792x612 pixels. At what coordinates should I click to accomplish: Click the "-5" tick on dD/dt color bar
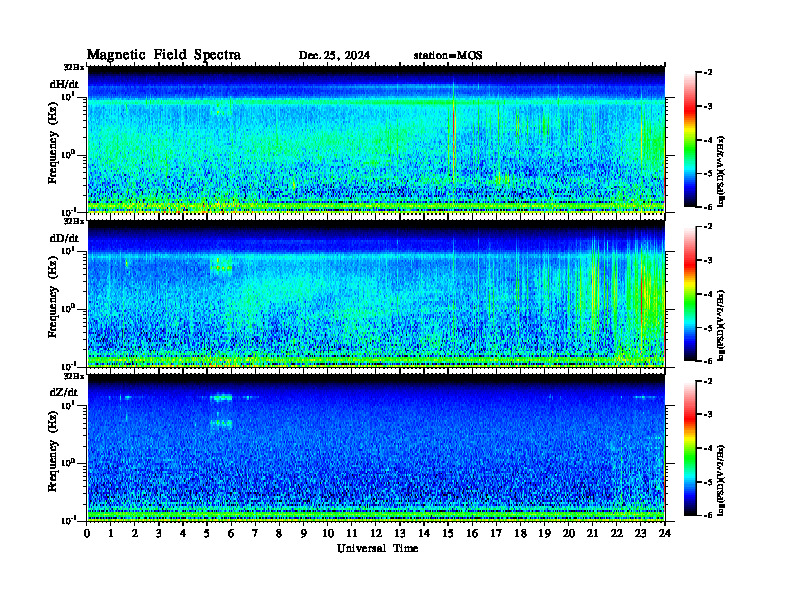708,328
